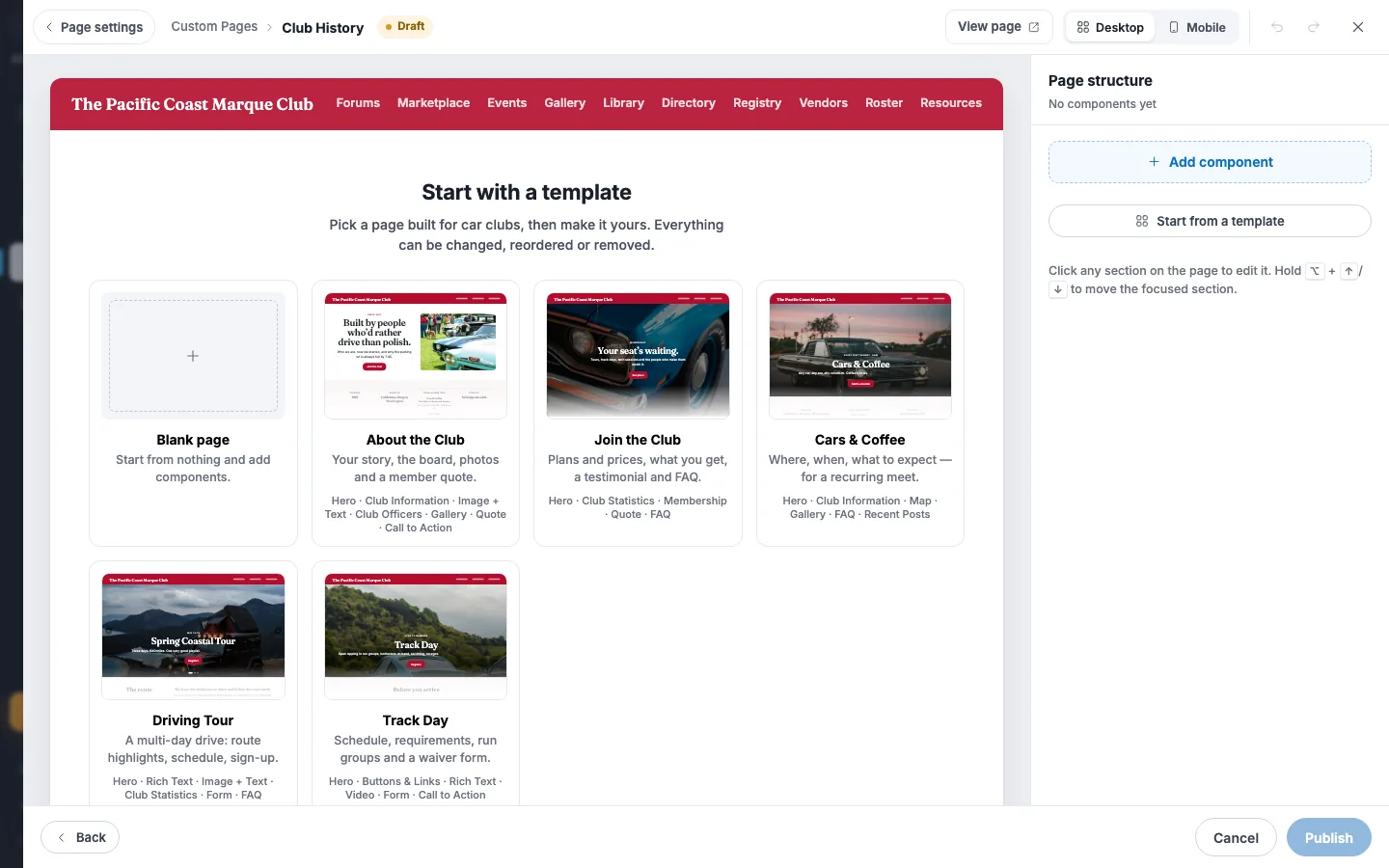The height and width of the screenshot is (868, 1389).
Task: Open Custom Pages breadcrumb
Action: [x=214, y=27]
